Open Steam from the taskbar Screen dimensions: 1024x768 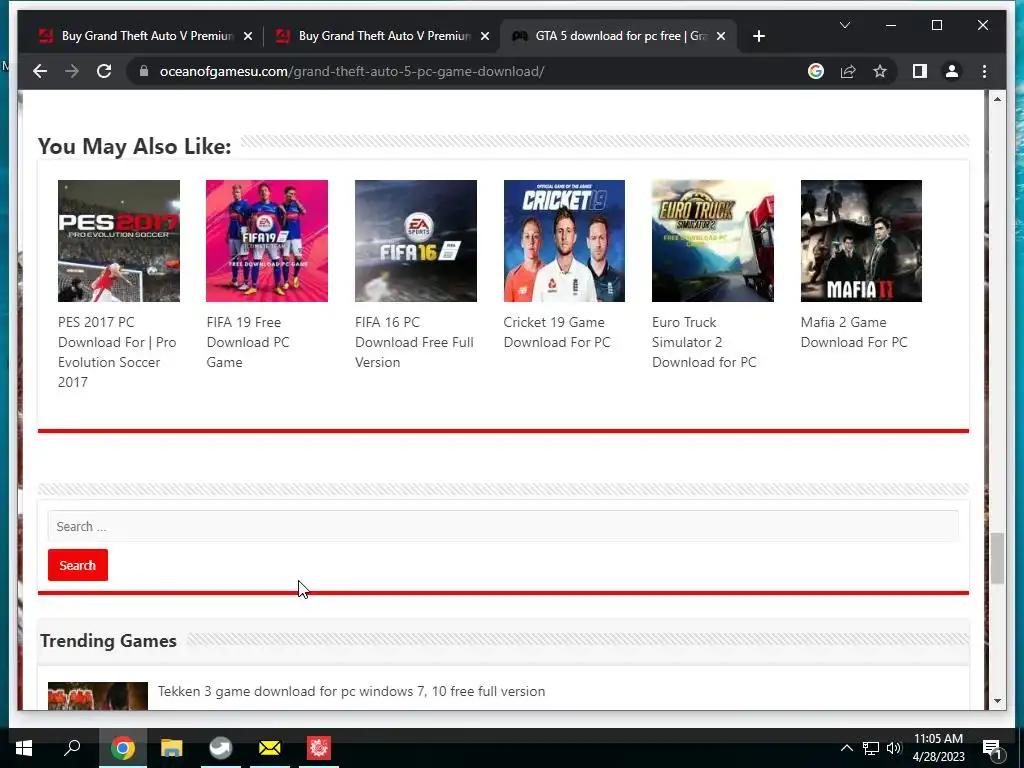pyautogui.click(x=221, y=748)
